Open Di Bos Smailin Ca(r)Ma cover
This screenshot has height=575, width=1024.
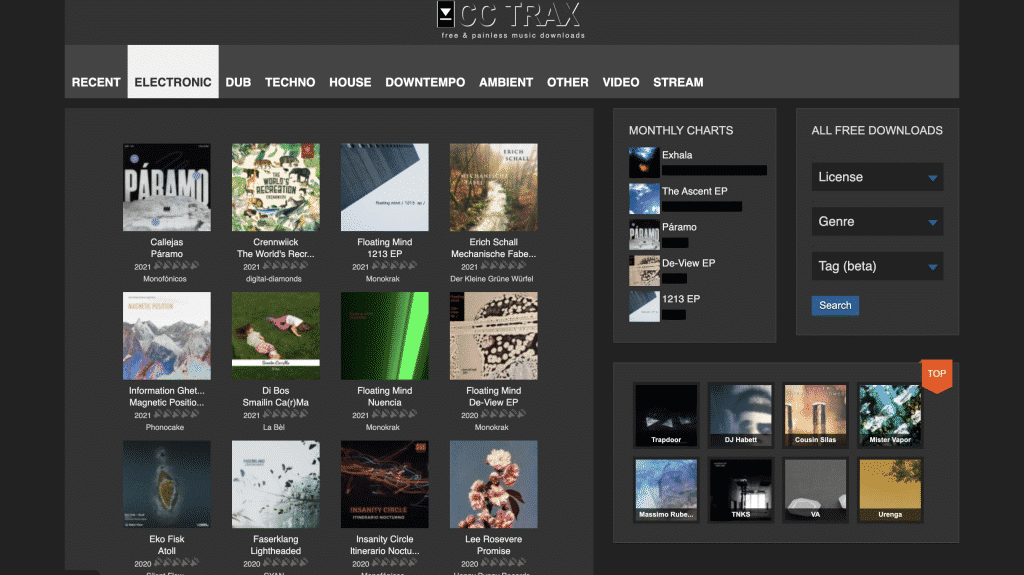click(x=276, y=336)
